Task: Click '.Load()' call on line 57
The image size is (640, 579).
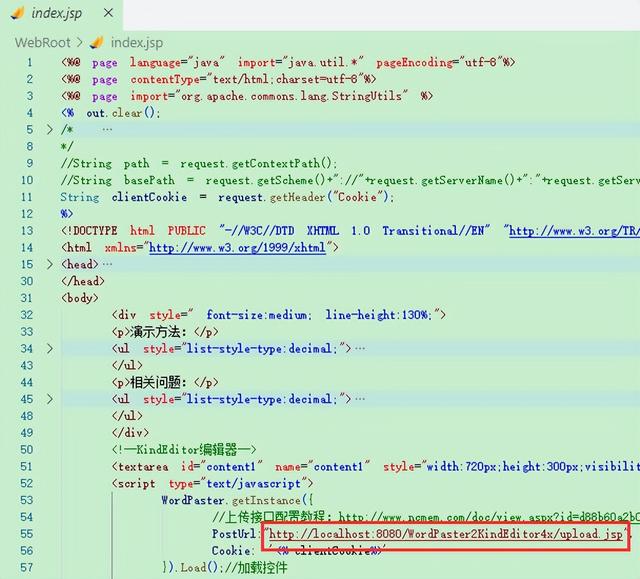Action: [x=196, y=568]
